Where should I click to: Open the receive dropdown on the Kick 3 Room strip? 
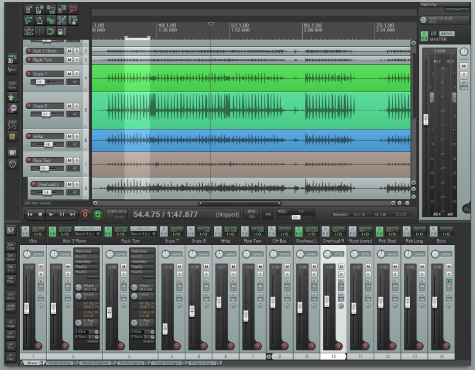tap(88, 234)
